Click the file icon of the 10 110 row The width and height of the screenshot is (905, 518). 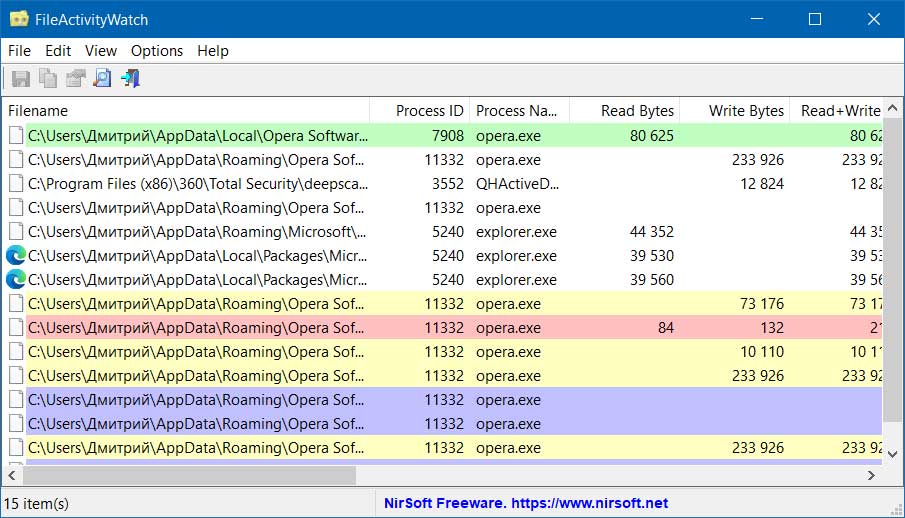point(17,352)
